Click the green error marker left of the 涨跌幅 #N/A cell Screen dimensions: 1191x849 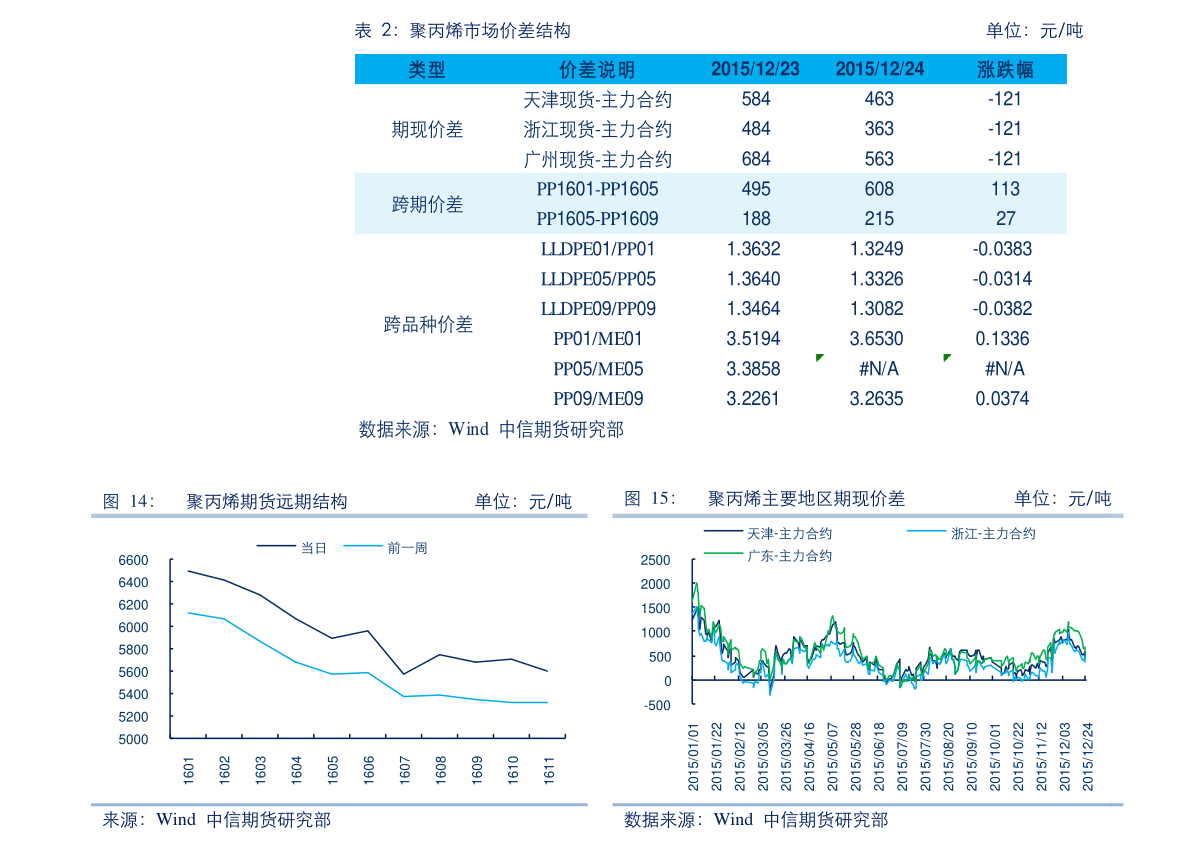[x=946, y=357]
